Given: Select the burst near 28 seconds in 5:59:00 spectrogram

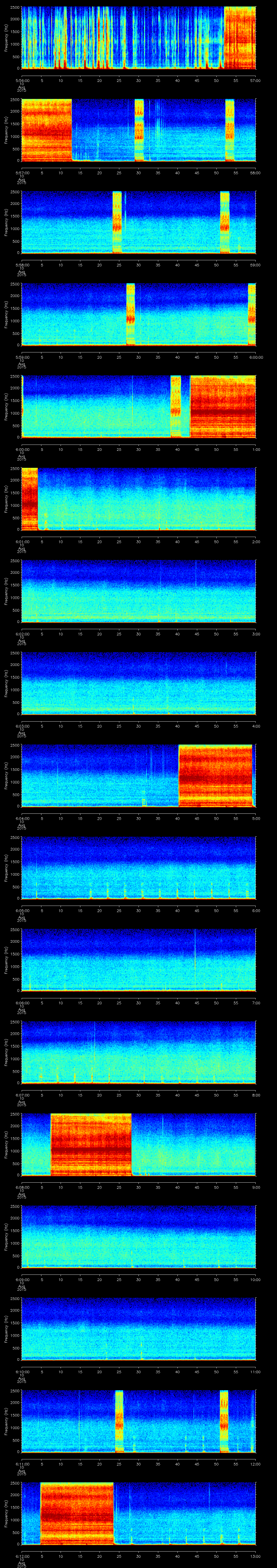Looking at the screenshot, I should click(130, 314).
